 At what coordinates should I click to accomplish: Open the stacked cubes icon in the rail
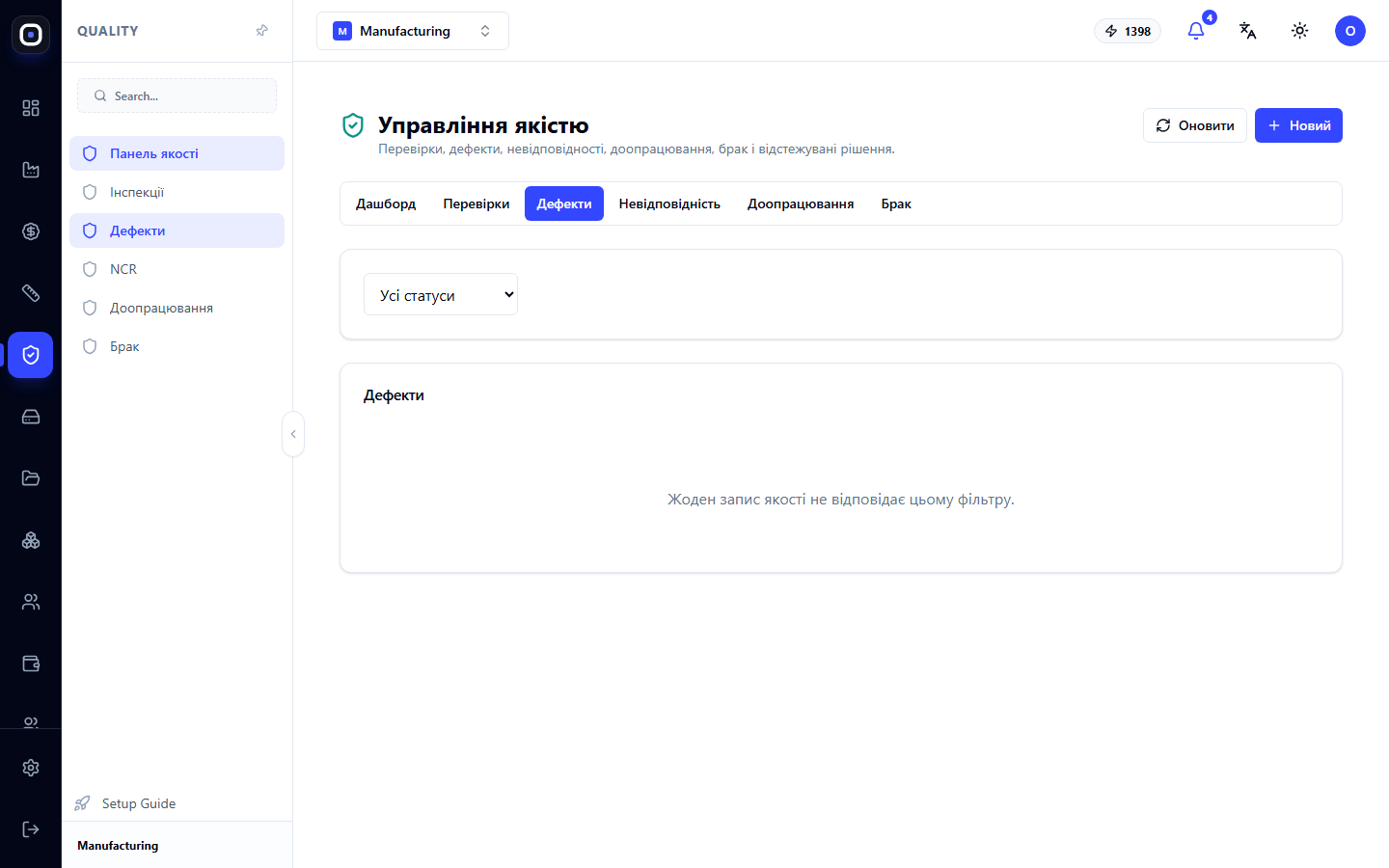coord(31,540)
